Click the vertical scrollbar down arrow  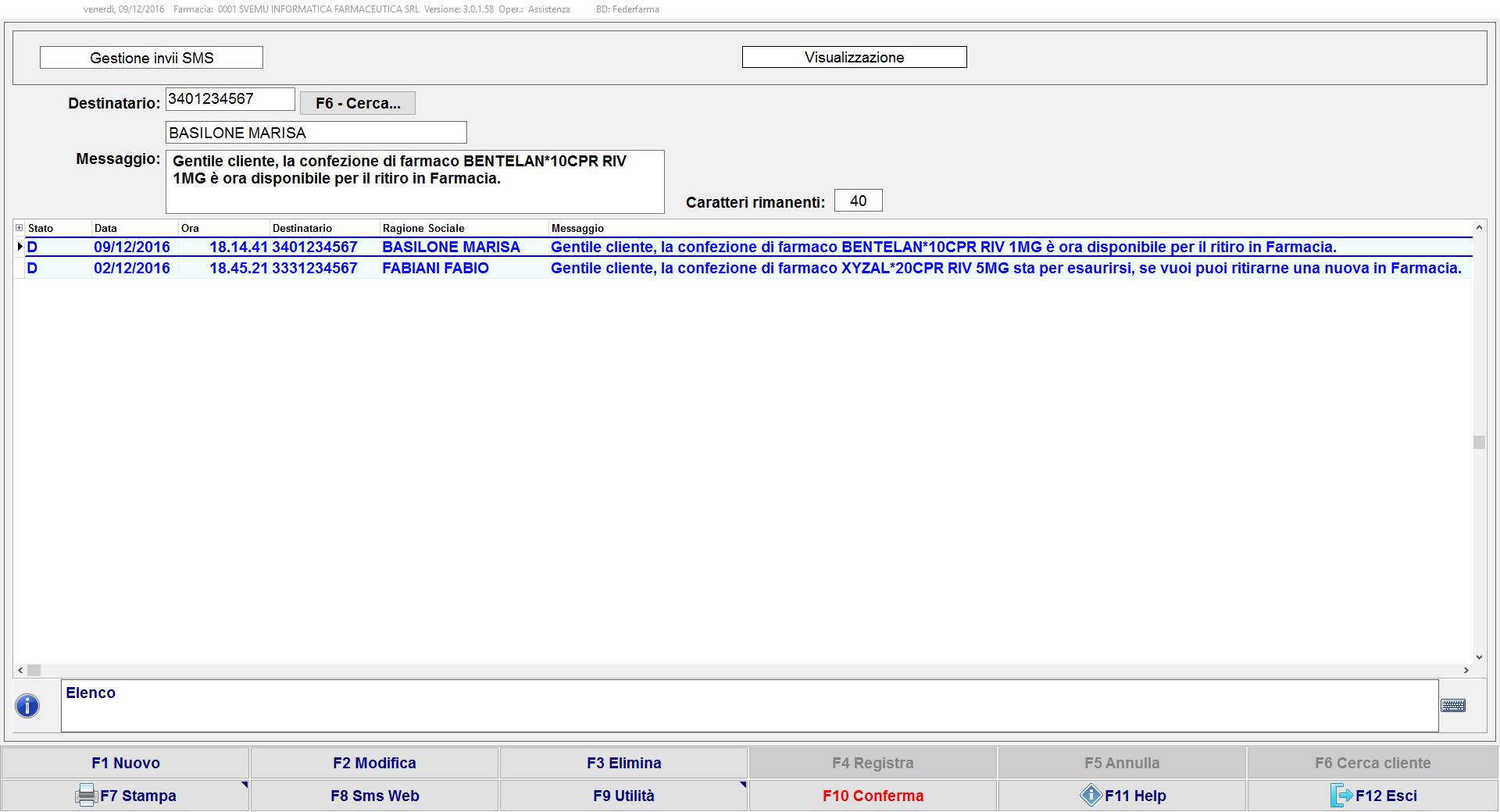(x=1479, y=657)
